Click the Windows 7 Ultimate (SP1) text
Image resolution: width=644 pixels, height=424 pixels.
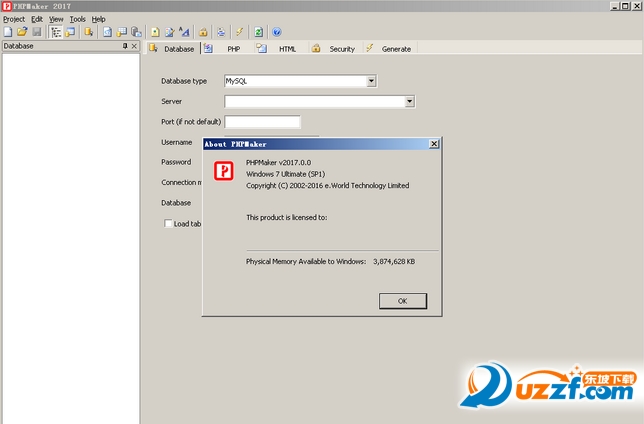point(285,174)
